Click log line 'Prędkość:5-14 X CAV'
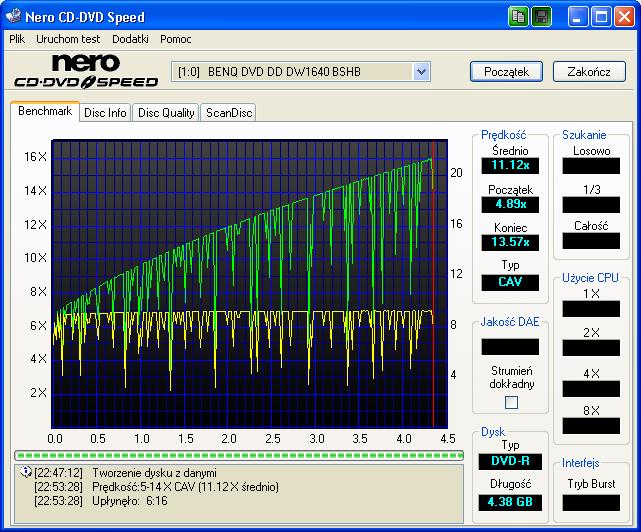The height and width of the screenshot is (532, 641). click(x=185, y=487)
